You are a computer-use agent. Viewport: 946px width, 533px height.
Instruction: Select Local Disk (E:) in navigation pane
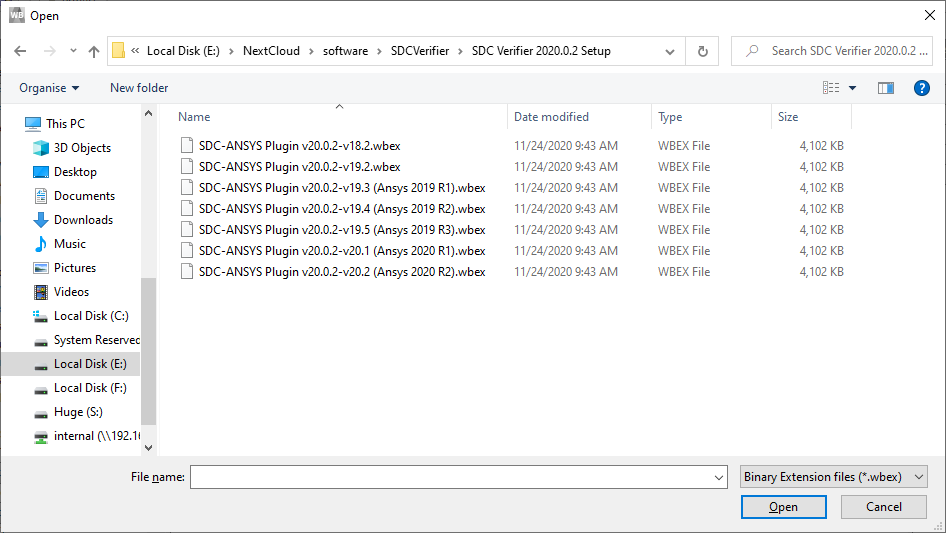[x=90, y=364]
